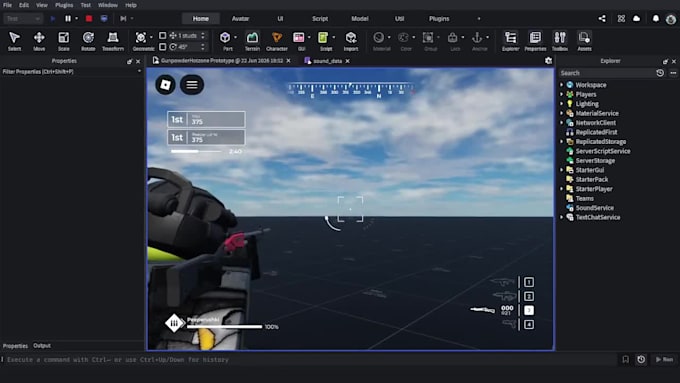Screen dimensions: 680x383
Task: Expand the Players node
Action: pyautogui.click(x=562, y=94)
